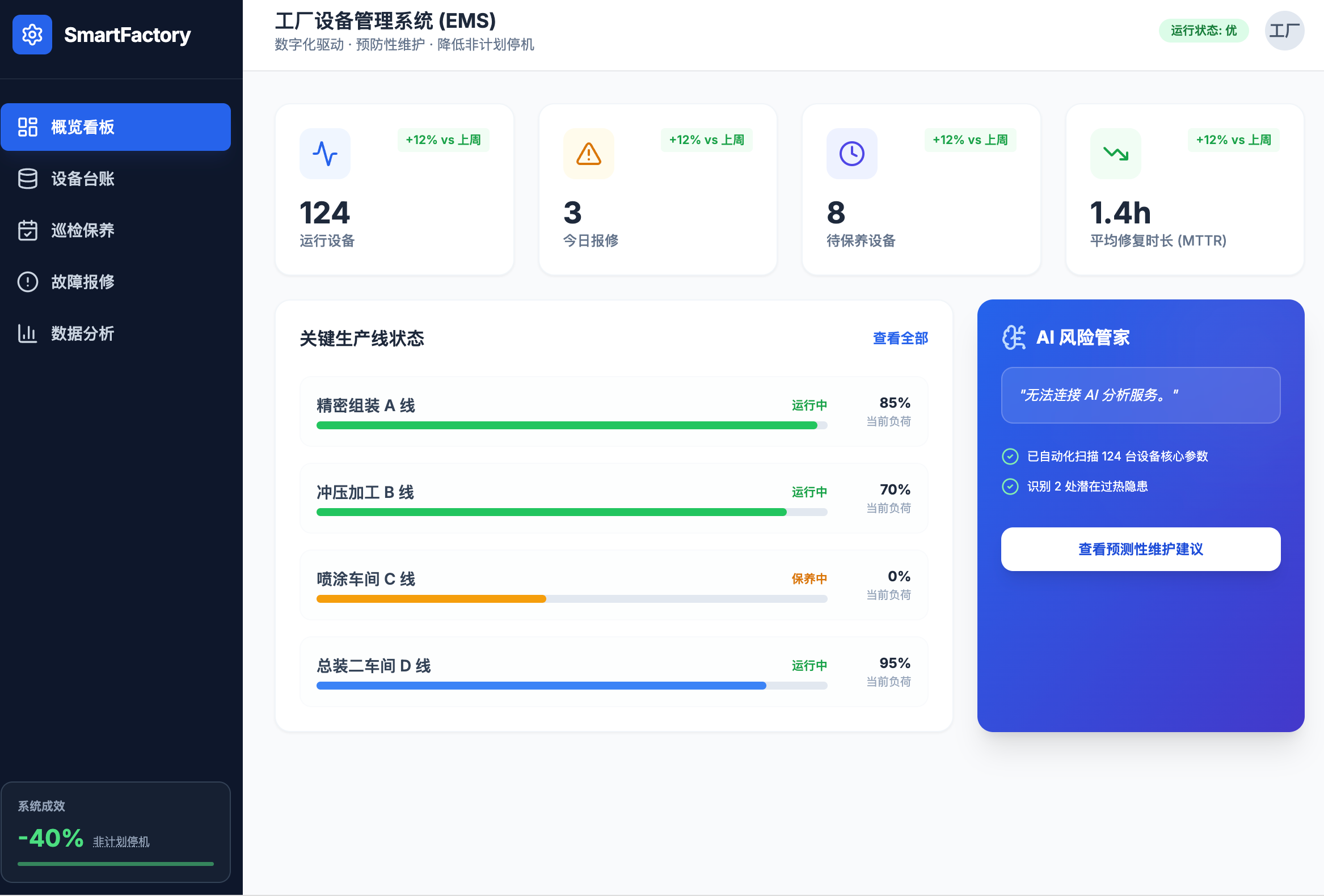Image resolution: width=1324 pixels, height=896 pixels.
Task: Click 运行中 status on 精密组装 A 线
Action: (x=809, y=405)
